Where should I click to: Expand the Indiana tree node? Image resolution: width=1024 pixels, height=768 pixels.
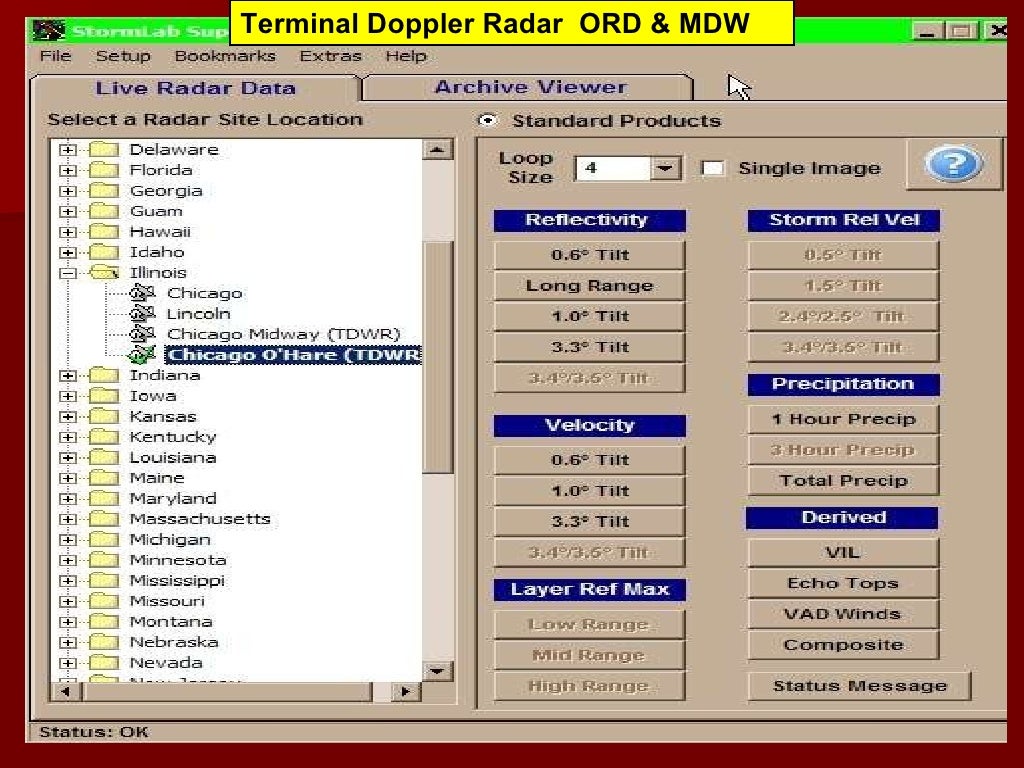click(x=67, y=376)
